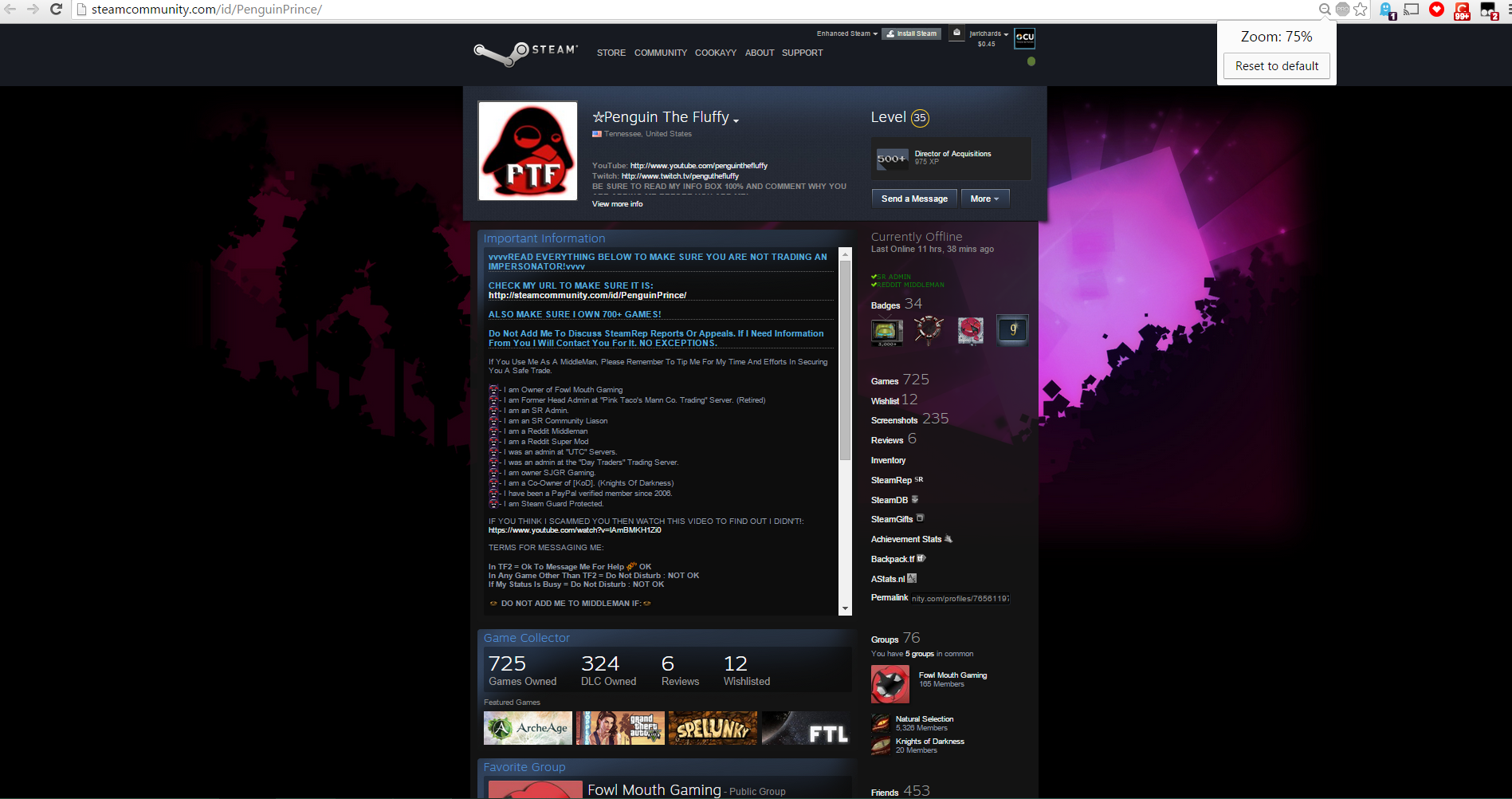Open the Games 725 link
The height and width of the screenshot is (799, 1512).
[900, 380]
